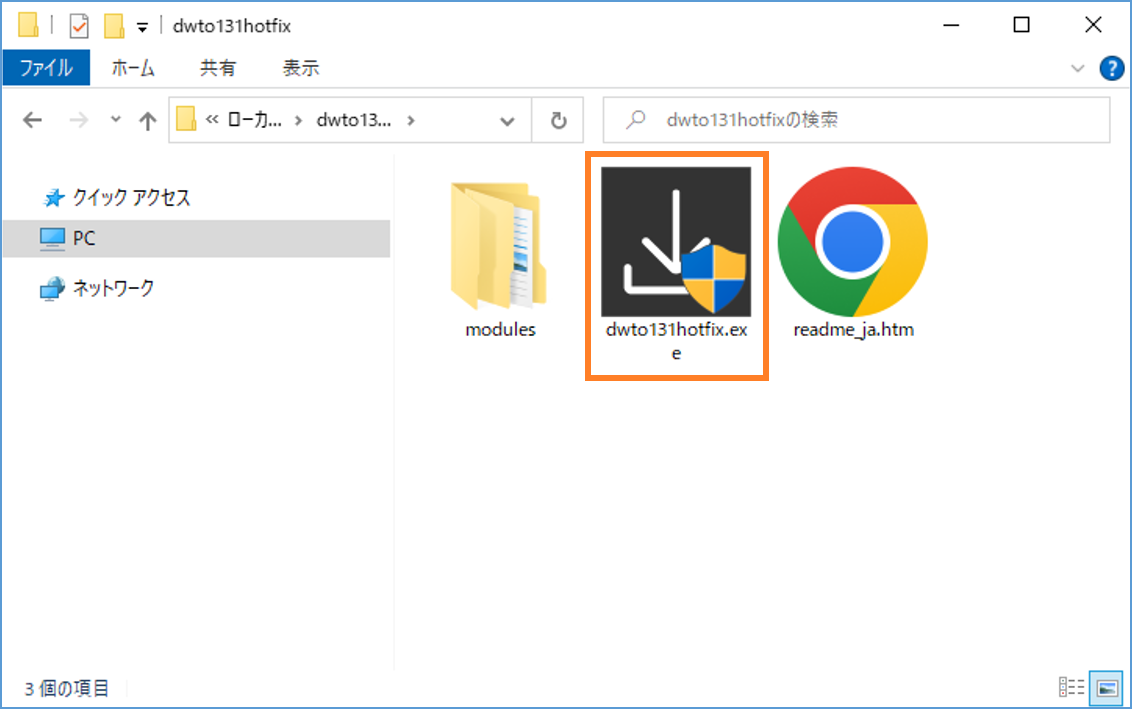This screenshot has height=709, width=1132.
Task: Expand the dwto13... breadcrumb arrow
Action: tap(411, 121)
